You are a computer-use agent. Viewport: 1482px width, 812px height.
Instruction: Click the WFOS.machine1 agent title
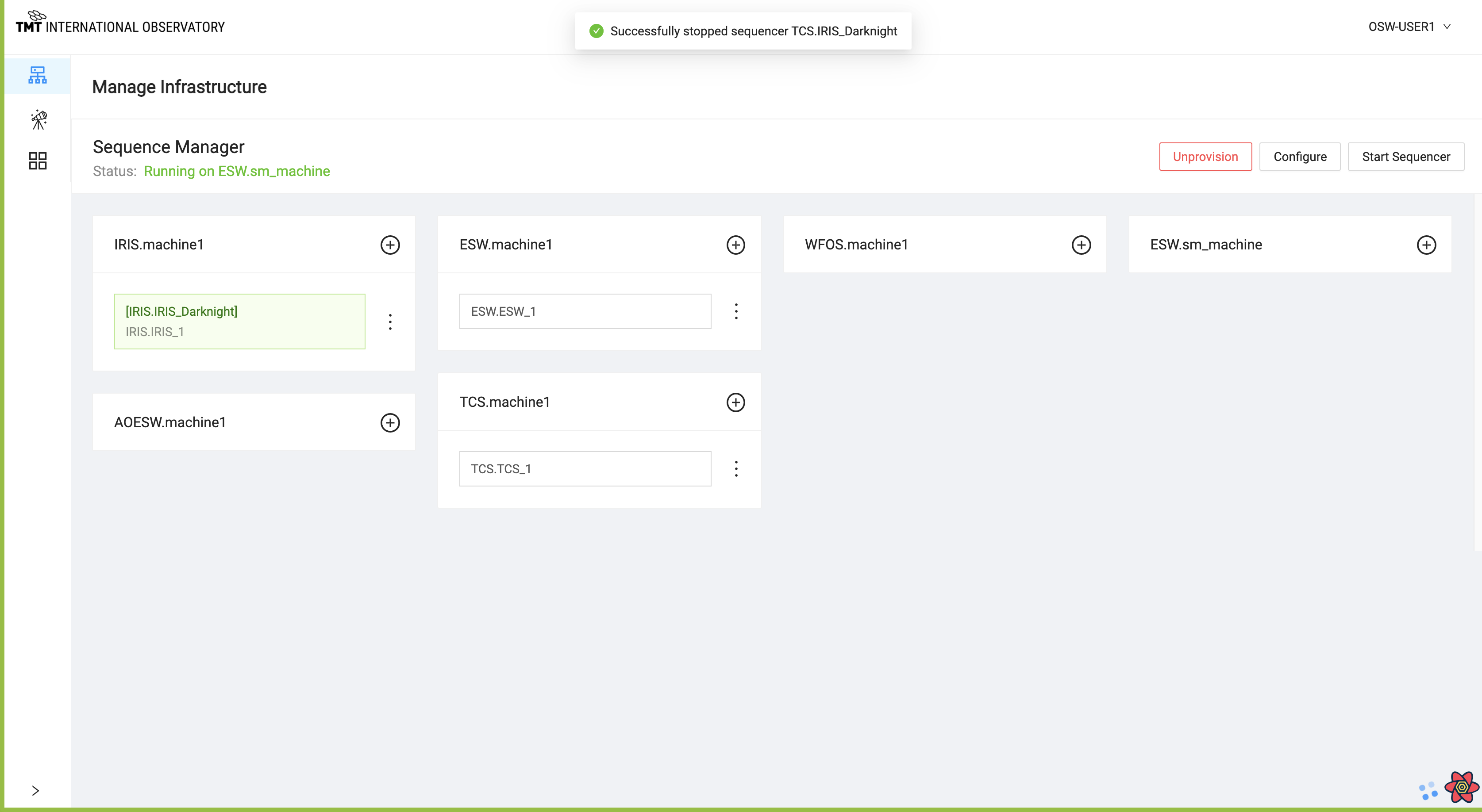point(856,245)
